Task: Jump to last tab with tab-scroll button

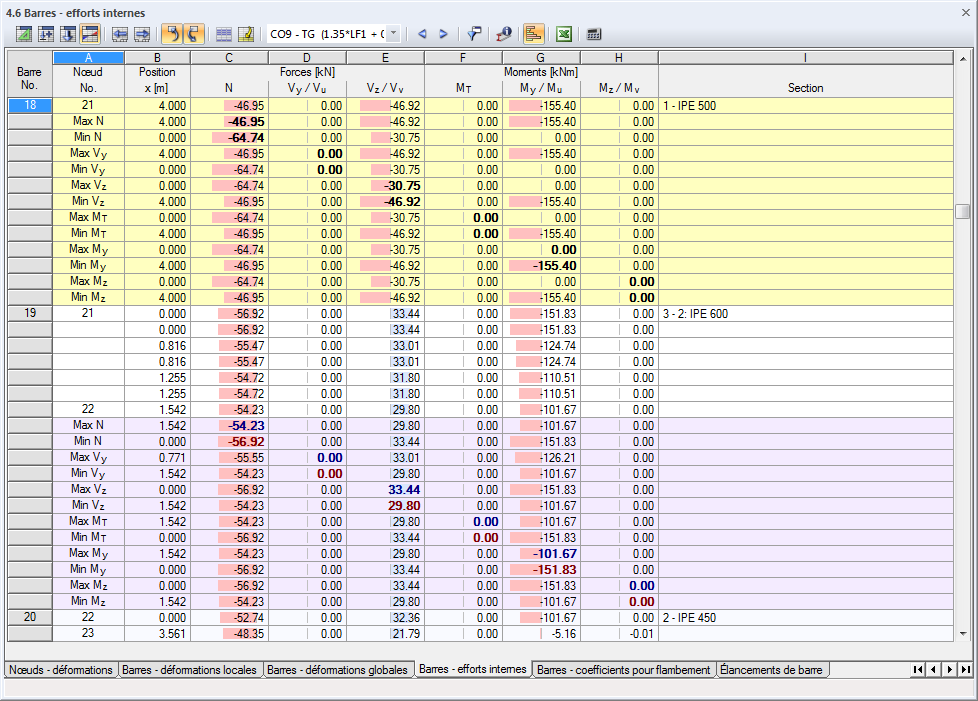Action: pos(965,670)
